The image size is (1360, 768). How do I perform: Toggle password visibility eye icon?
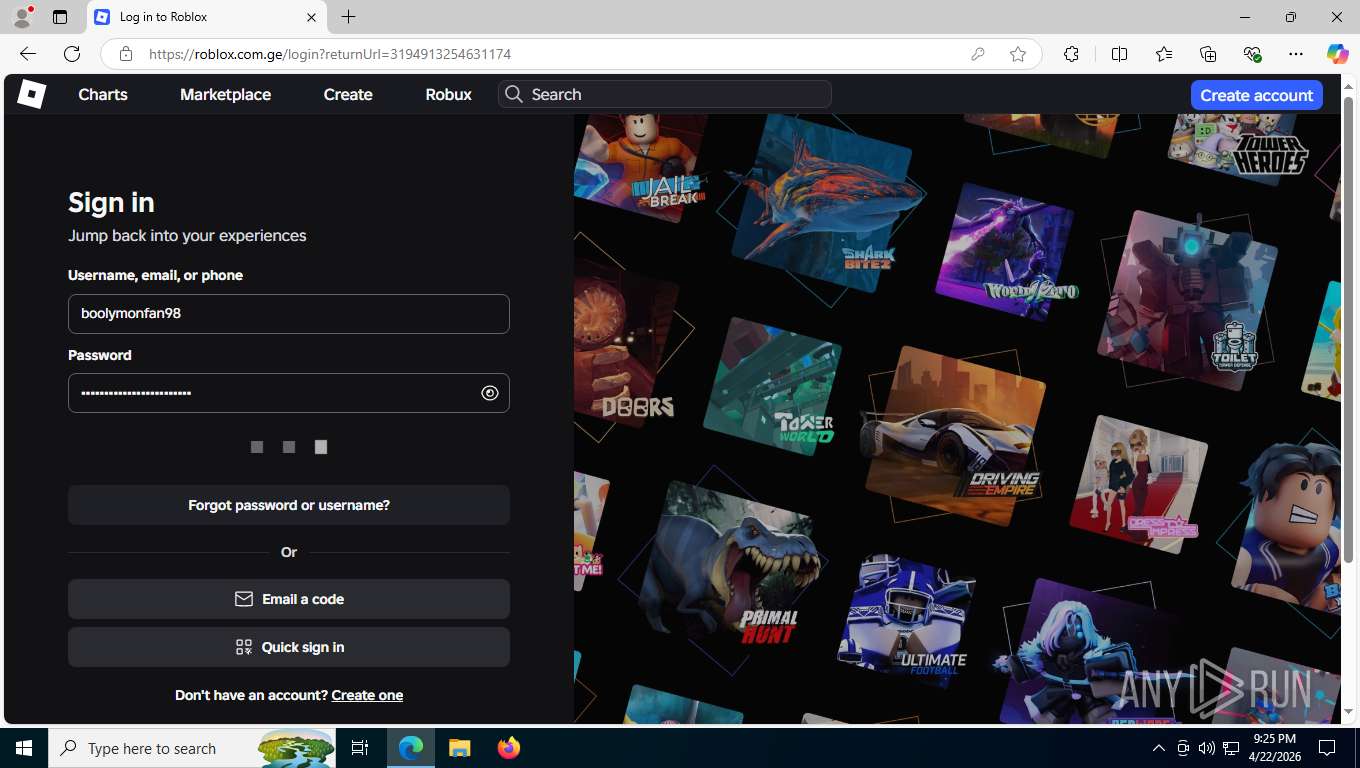click(489, 393)
